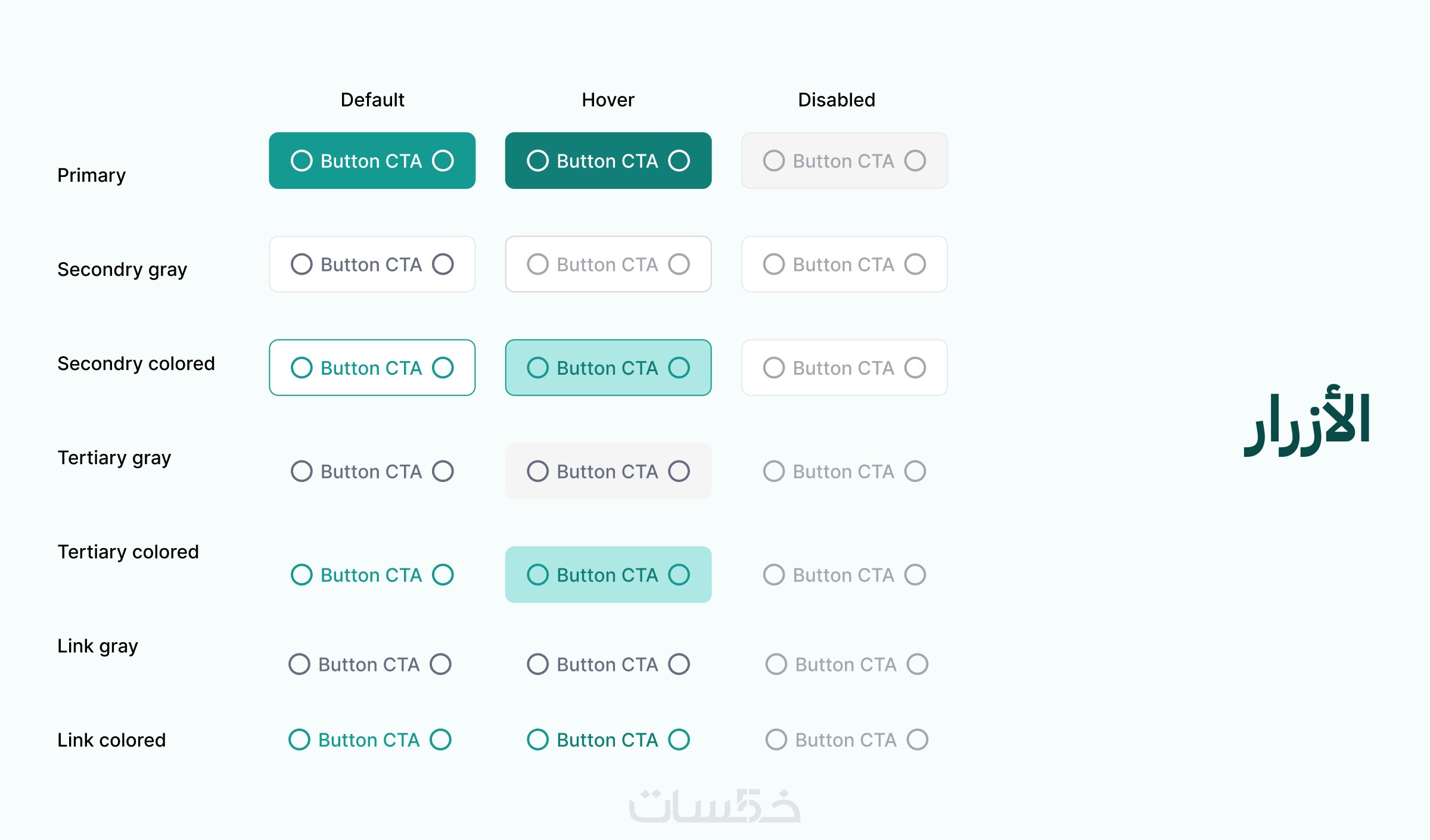Click the Secondry gray default outlined button

tap(372, 264)
